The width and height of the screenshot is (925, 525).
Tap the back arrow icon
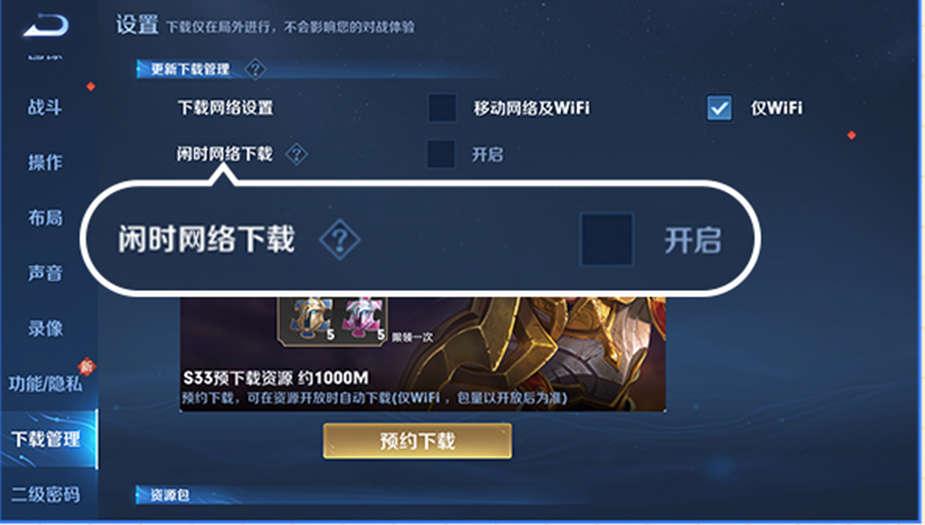click(x=46, y=25)
